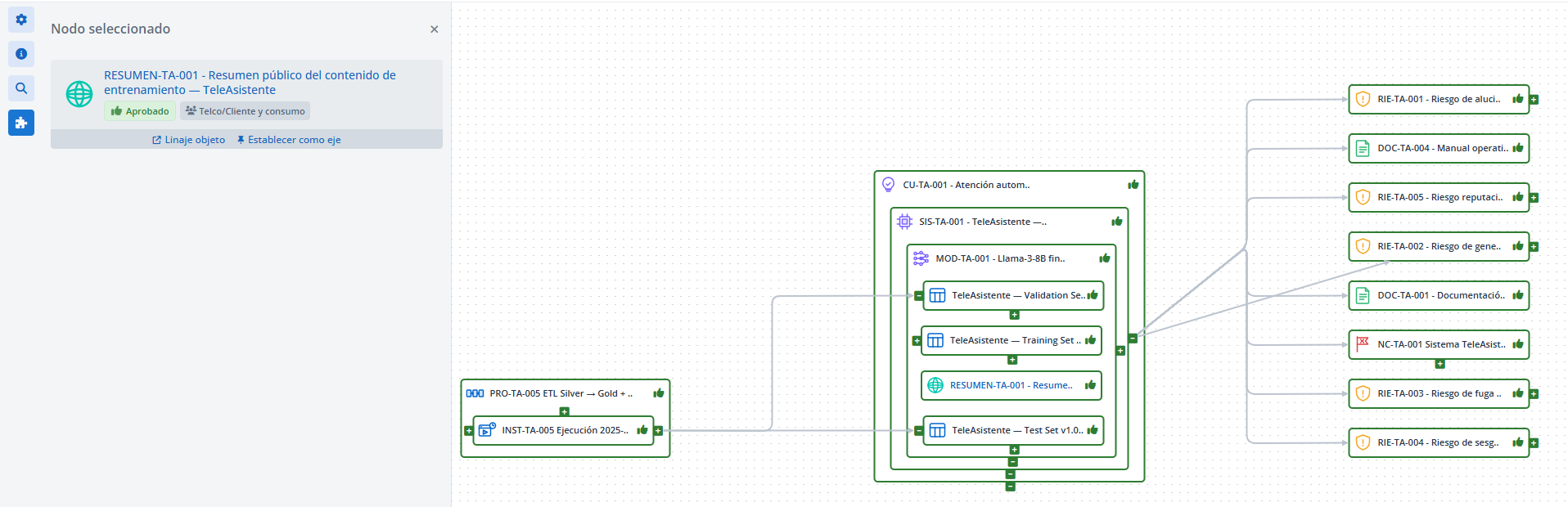Select 'DOC-TA-004 - Manual operati..' label
1568x507 pixels.
1443,148
